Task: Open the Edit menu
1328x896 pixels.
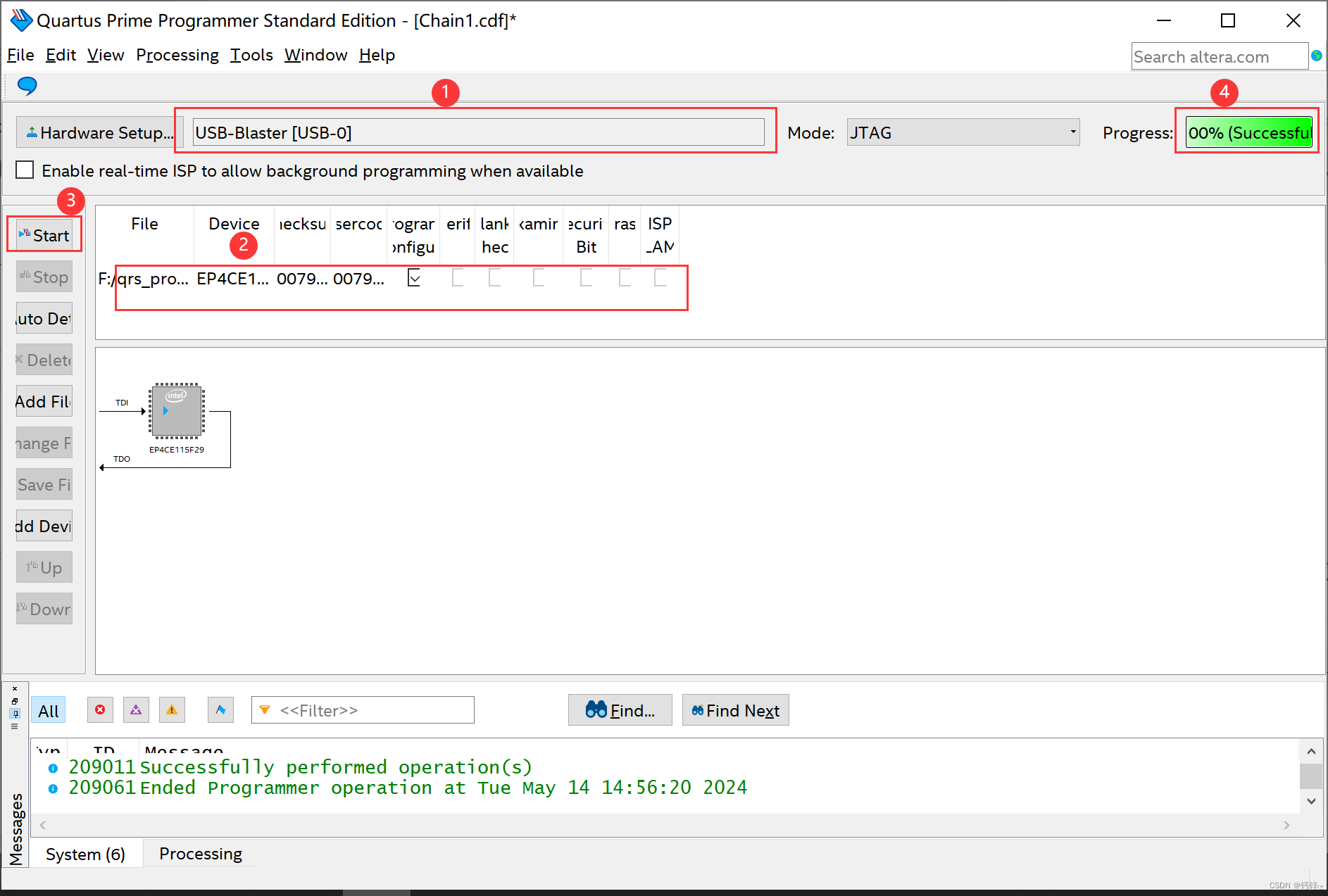Action: pyautogui.click(x=61, y=55)
